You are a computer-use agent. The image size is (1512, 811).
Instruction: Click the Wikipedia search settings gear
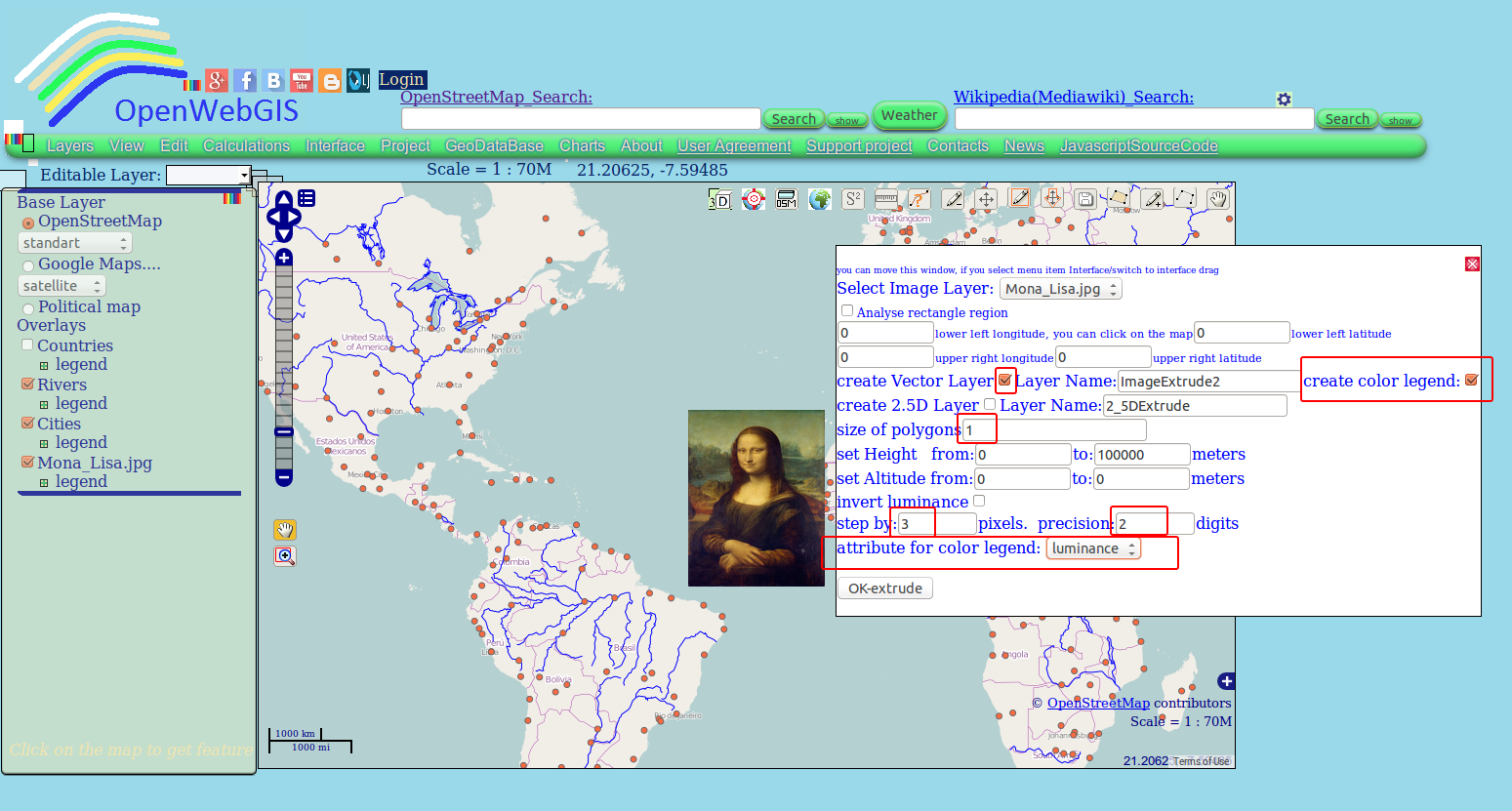pyautogui.click(x=1284, y=100)
